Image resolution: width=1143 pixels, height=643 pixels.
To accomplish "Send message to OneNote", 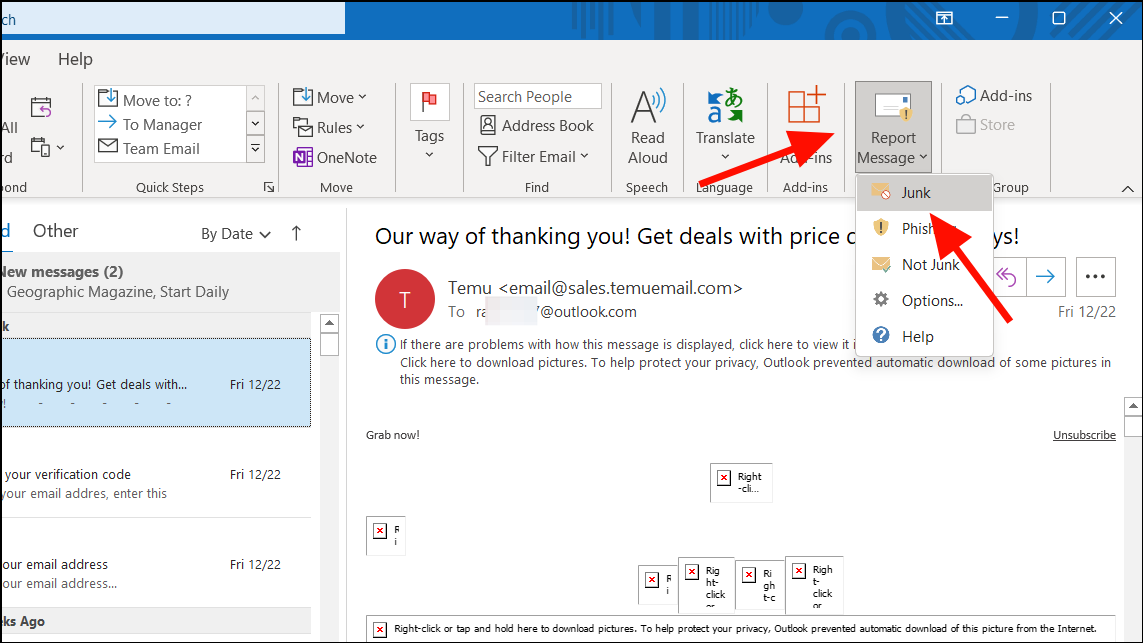I will tap(335, 157).
